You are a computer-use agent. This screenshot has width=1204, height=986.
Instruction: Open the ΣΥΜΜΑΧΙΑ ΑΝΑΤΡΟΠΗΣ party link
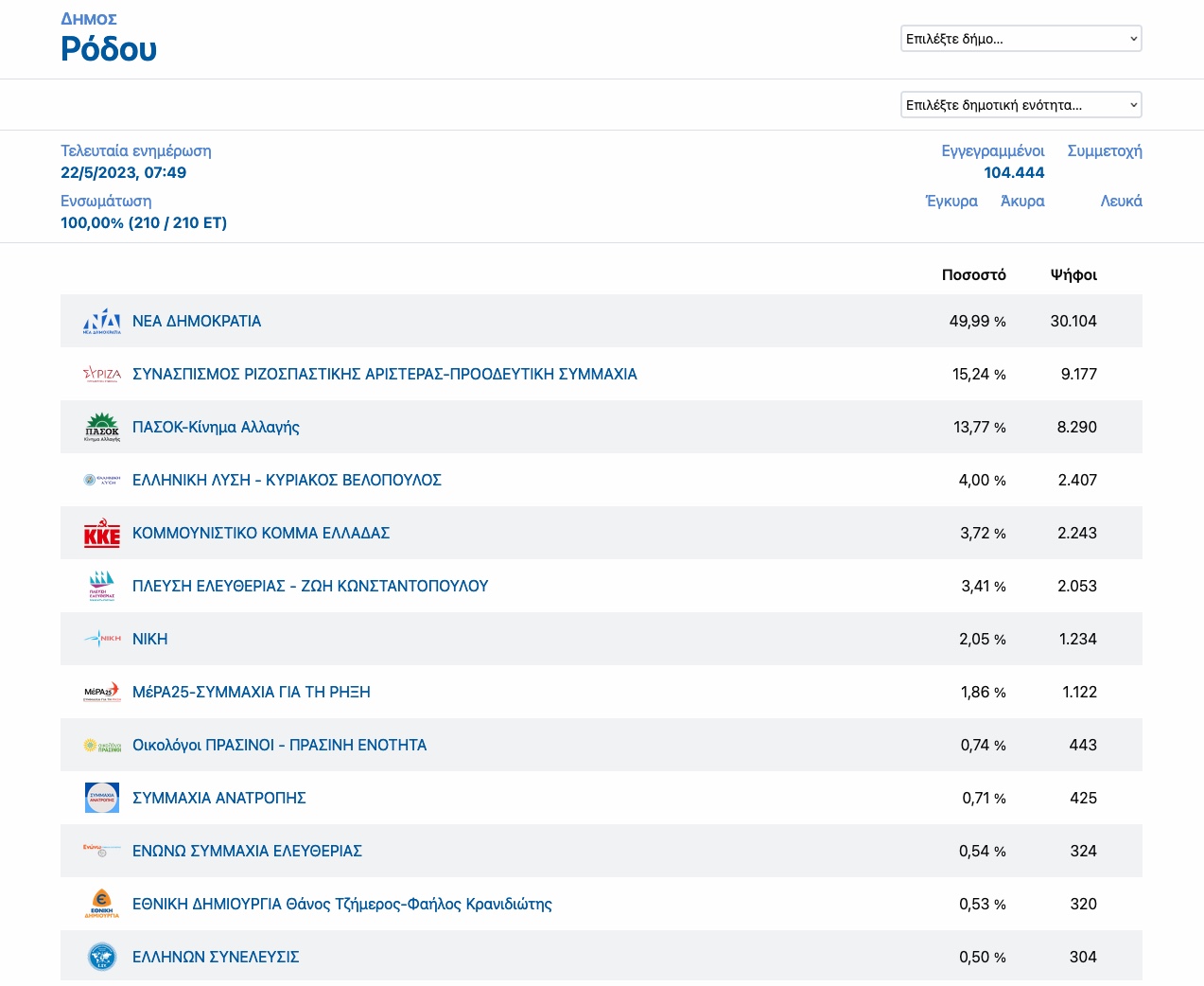click(219, 798)
